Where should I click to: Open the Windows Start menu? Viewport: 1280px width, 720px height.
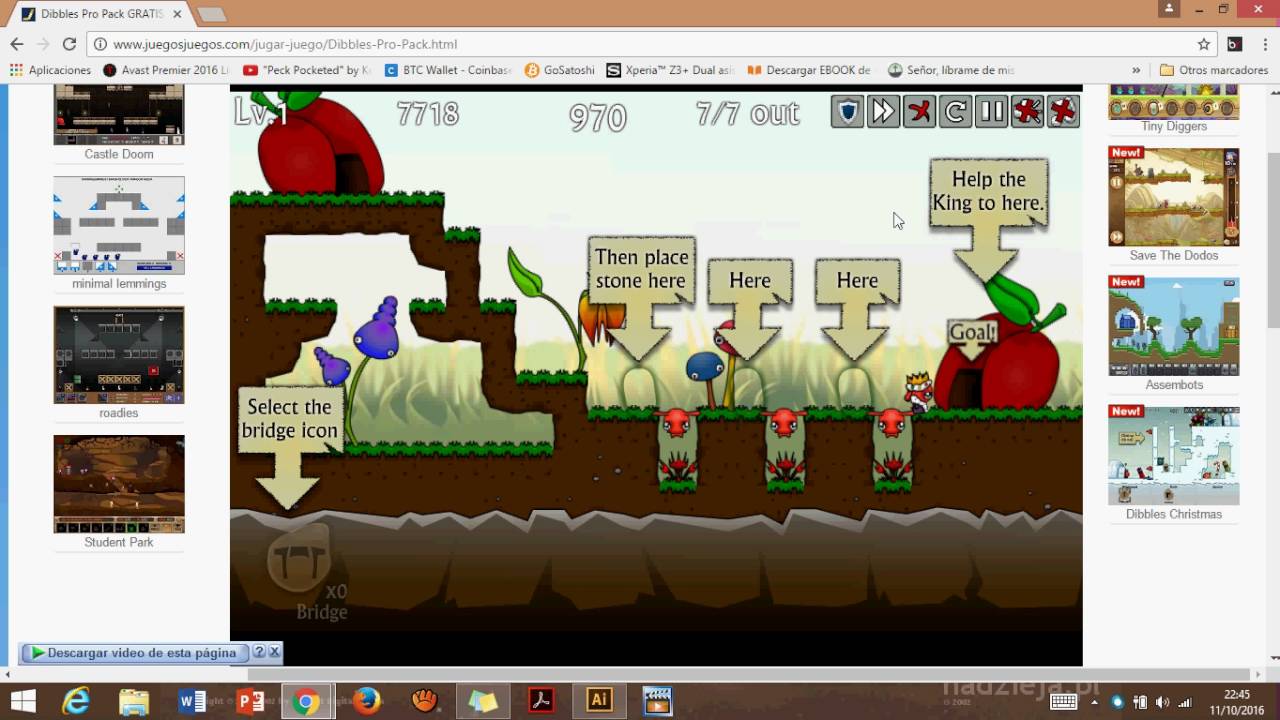pyautogui.click(x=23, y=700)
